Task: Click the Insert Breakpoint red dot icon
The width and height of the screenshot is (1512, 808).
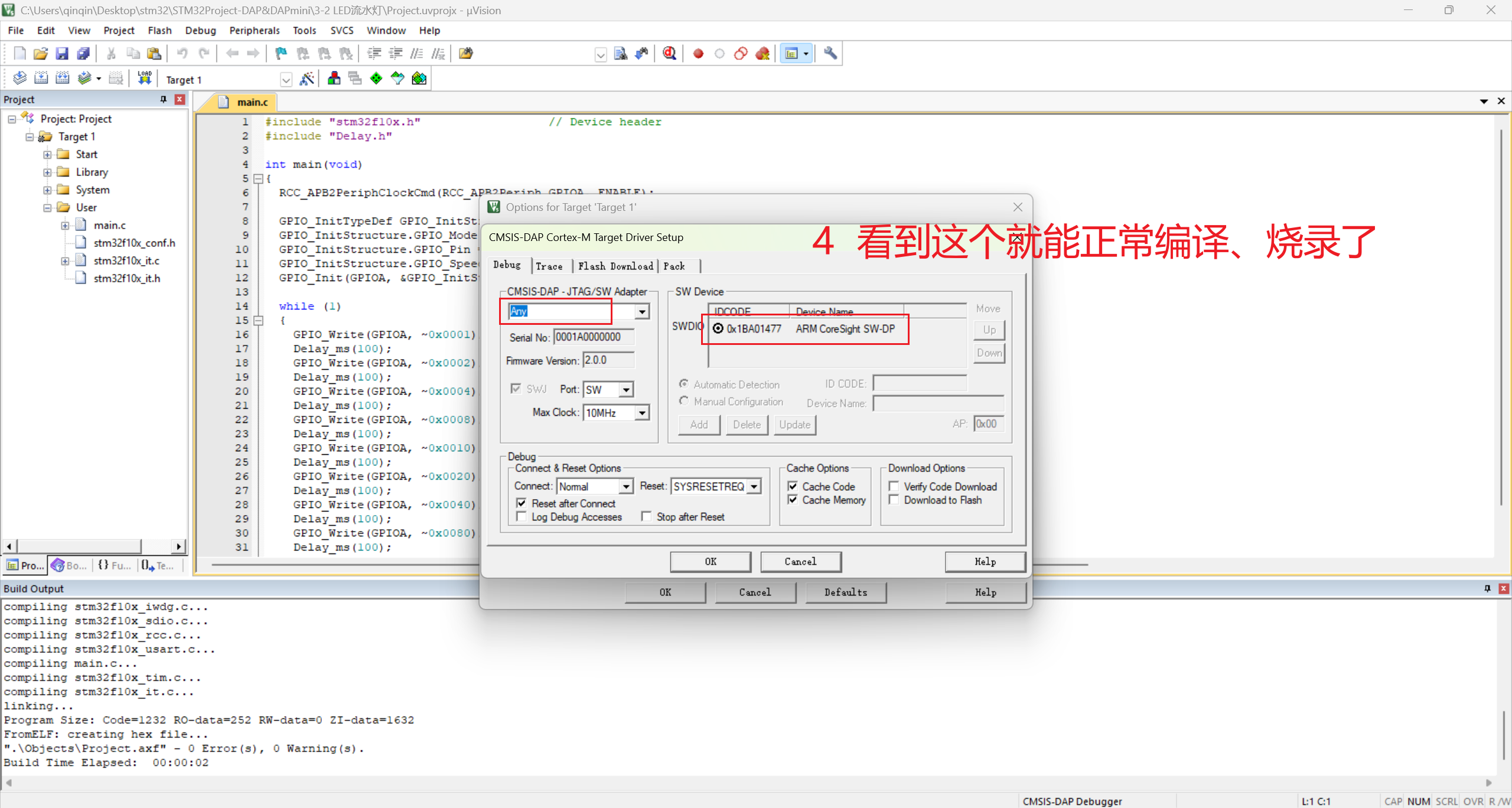Action: tap(698, 54)
